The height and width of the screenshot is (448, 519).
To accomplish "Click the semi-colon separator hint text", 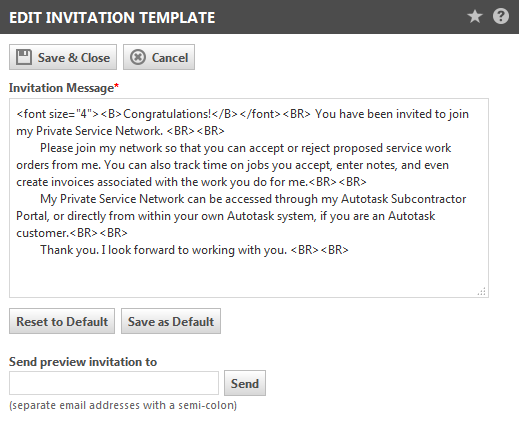I will click(123, 405).
